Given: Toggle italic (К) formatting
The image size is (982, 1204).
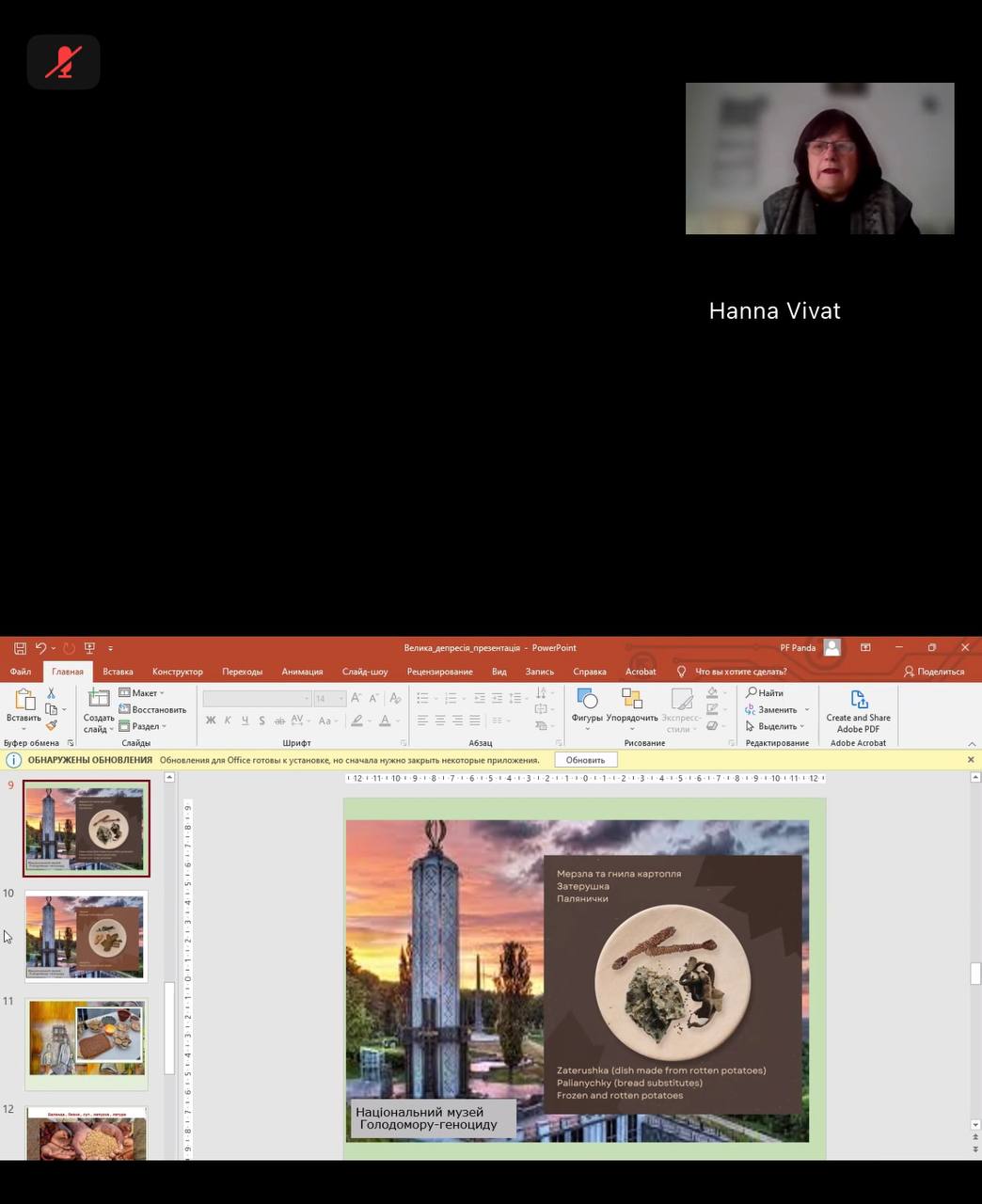Looking at the screenshot, I should 228,721.
